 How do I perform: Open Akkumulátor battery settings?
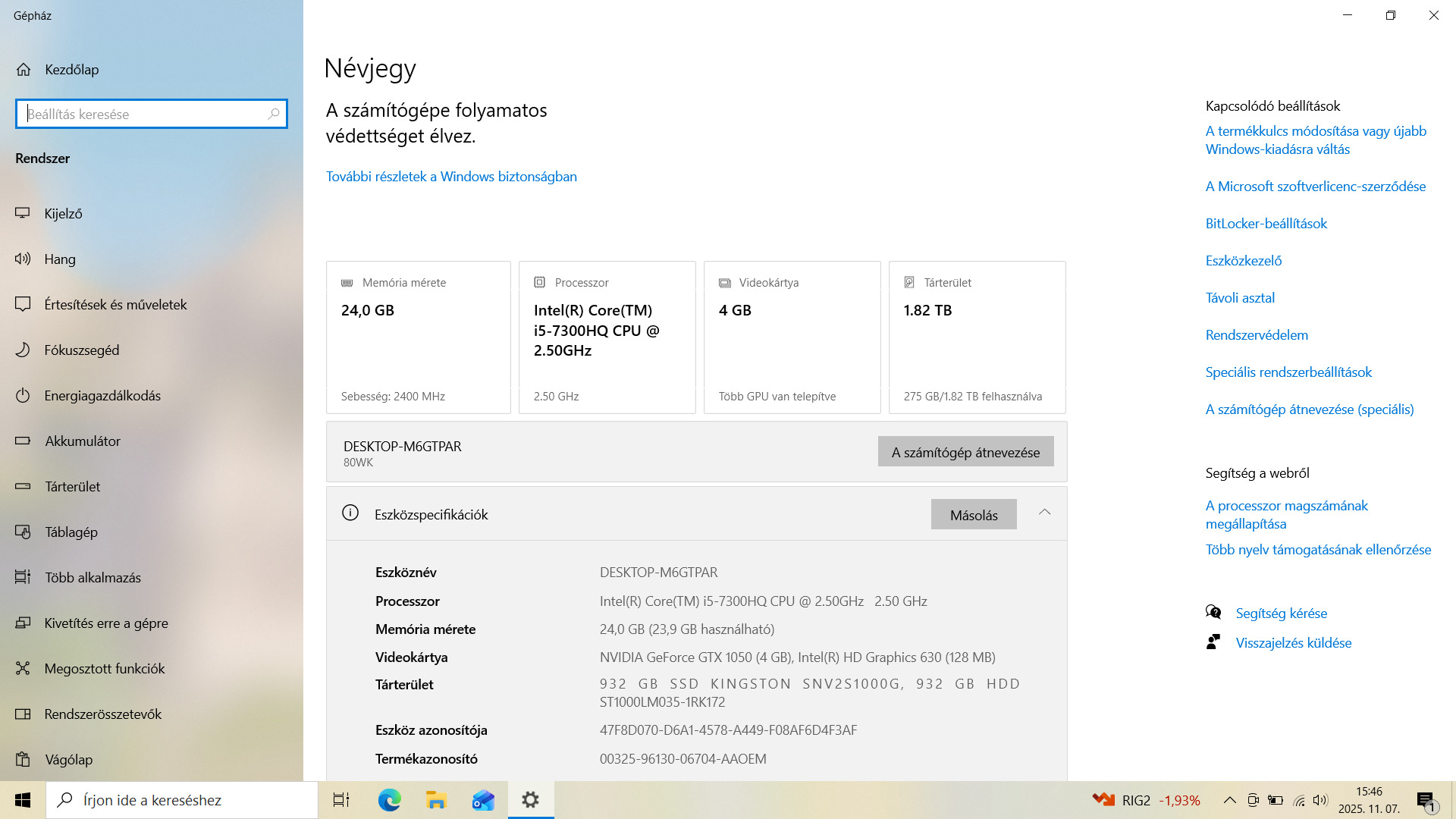[82, 441]
